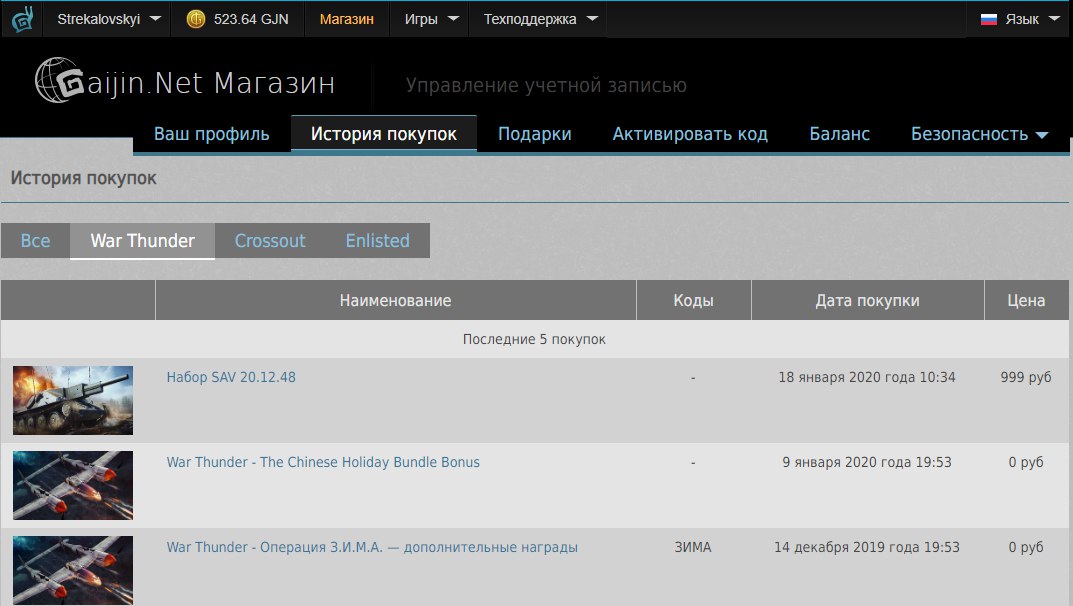This screenshot has height=606, width=1073.
Task: Expand the Игры menu
Action: [x=430, y=19]
